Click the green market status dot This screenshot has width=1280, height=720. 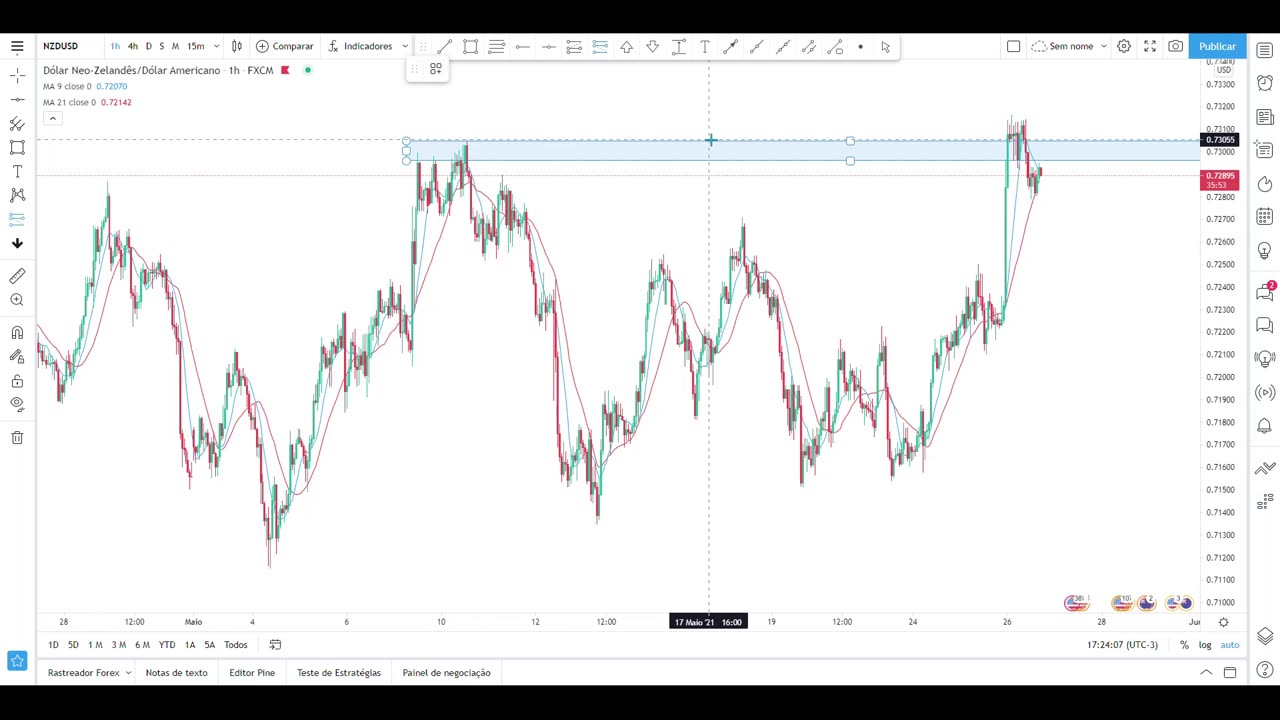308,70
